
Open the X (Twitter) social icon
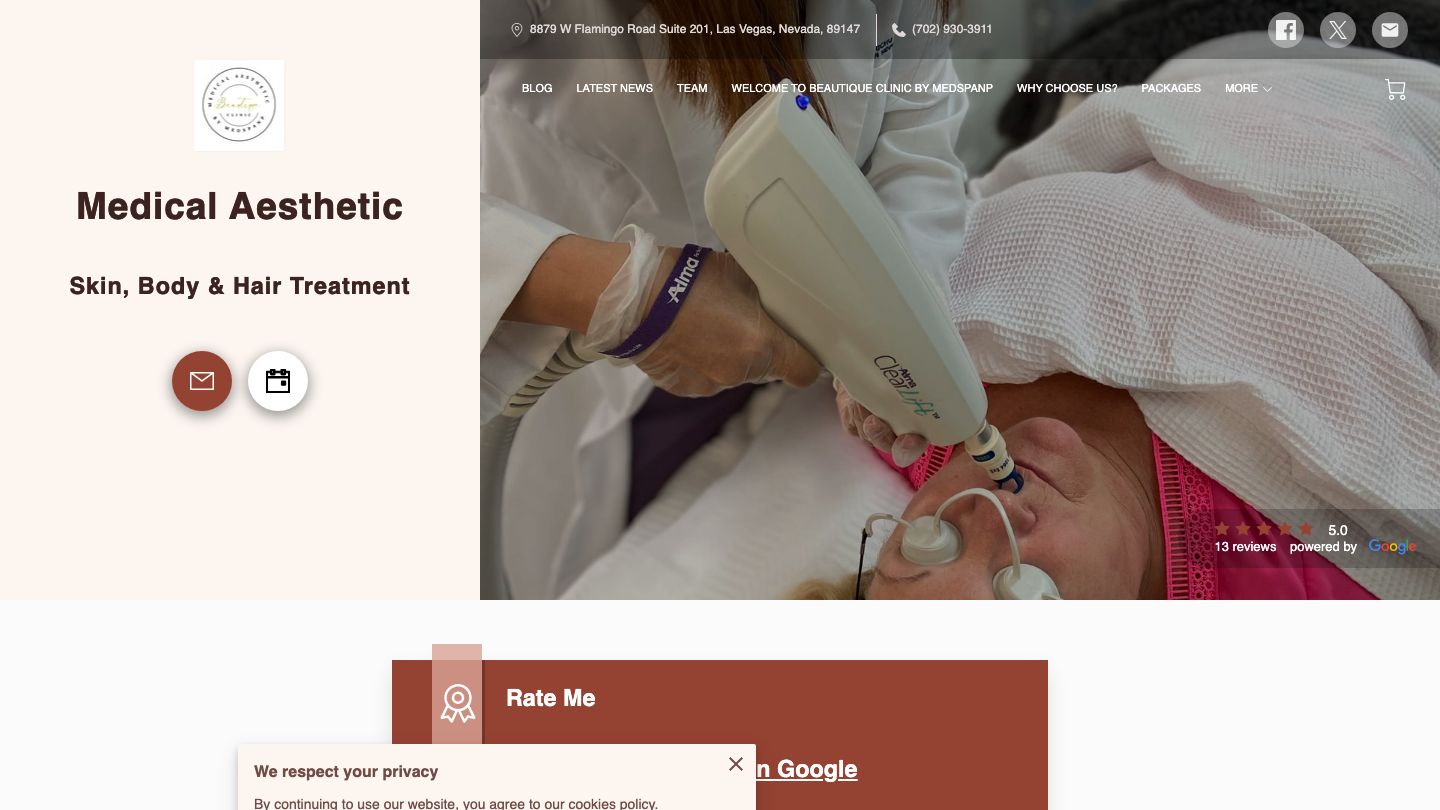click(x=1338, y=30)
